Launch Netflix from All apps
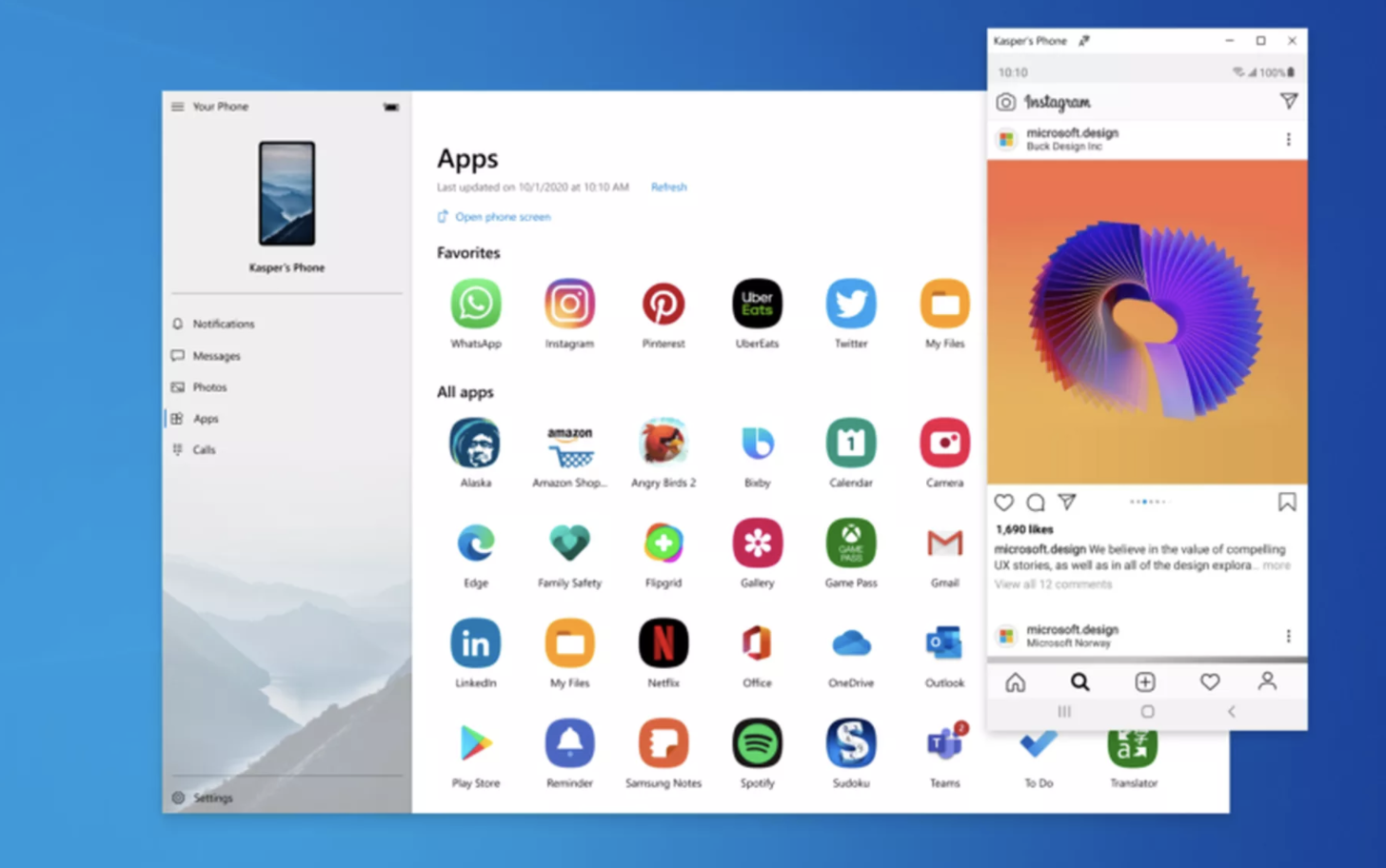This screenshot has width=1386, height=868. click(663, 644)
